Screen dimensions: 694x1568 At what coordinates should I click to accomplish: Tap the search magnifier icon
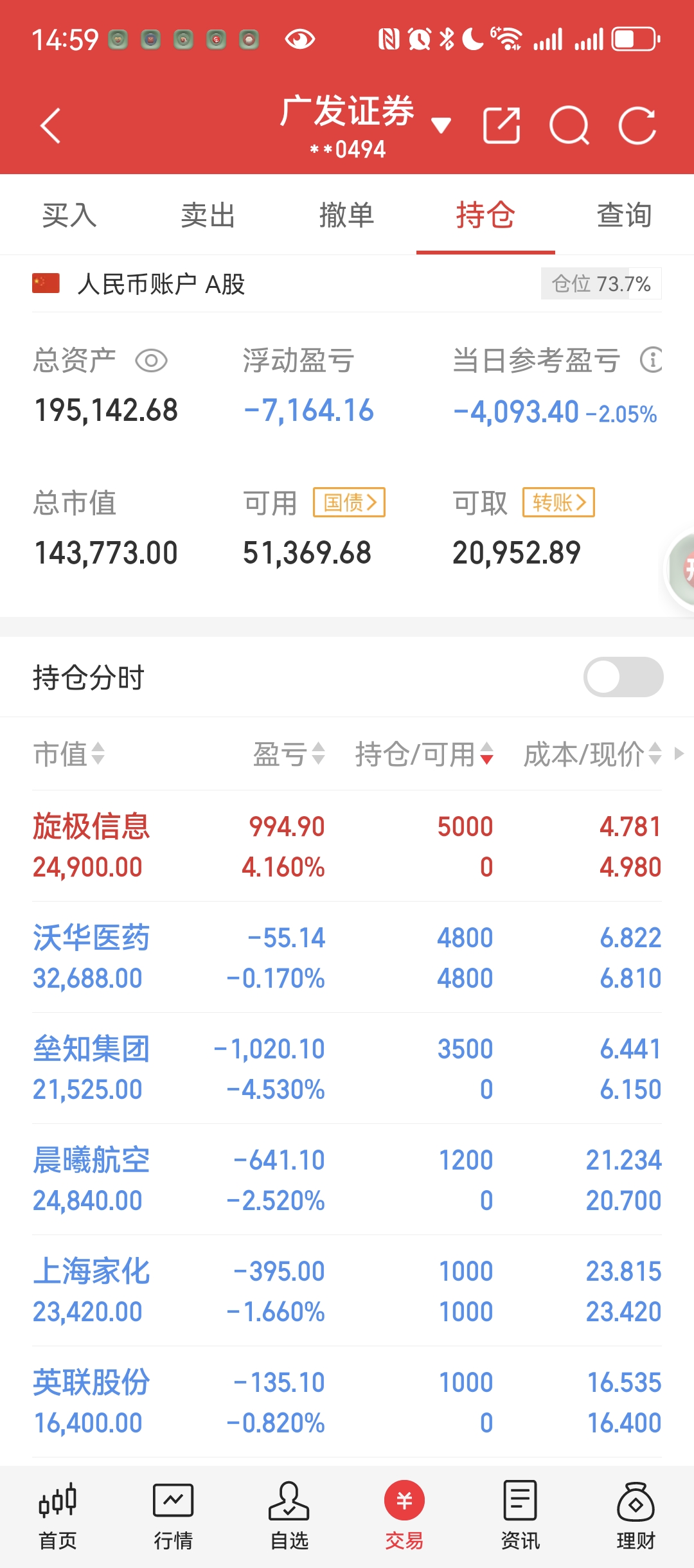click(x=569, y=125)
